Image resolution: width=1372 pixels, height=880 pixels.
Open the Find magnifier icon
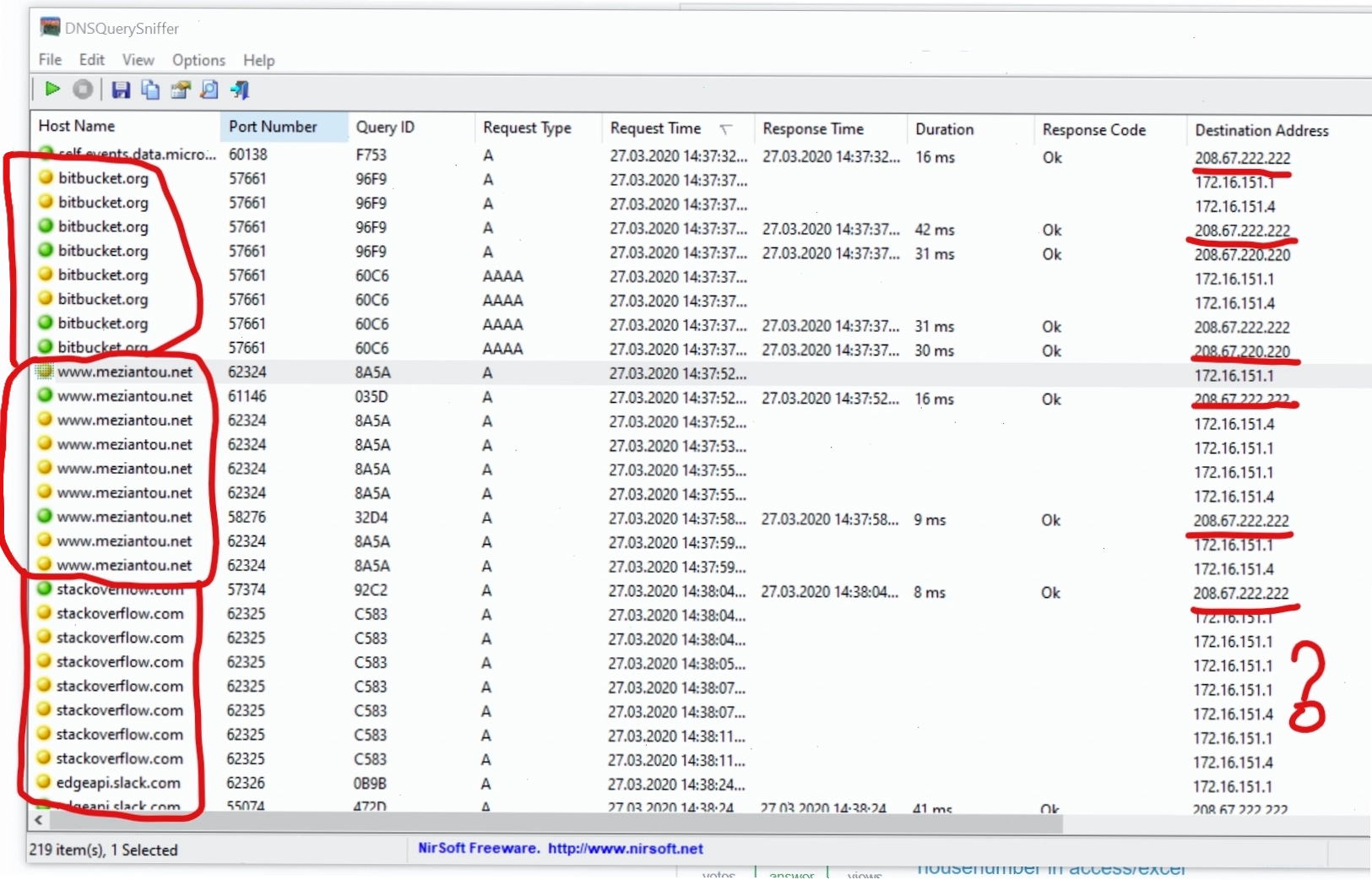(209, 90)
